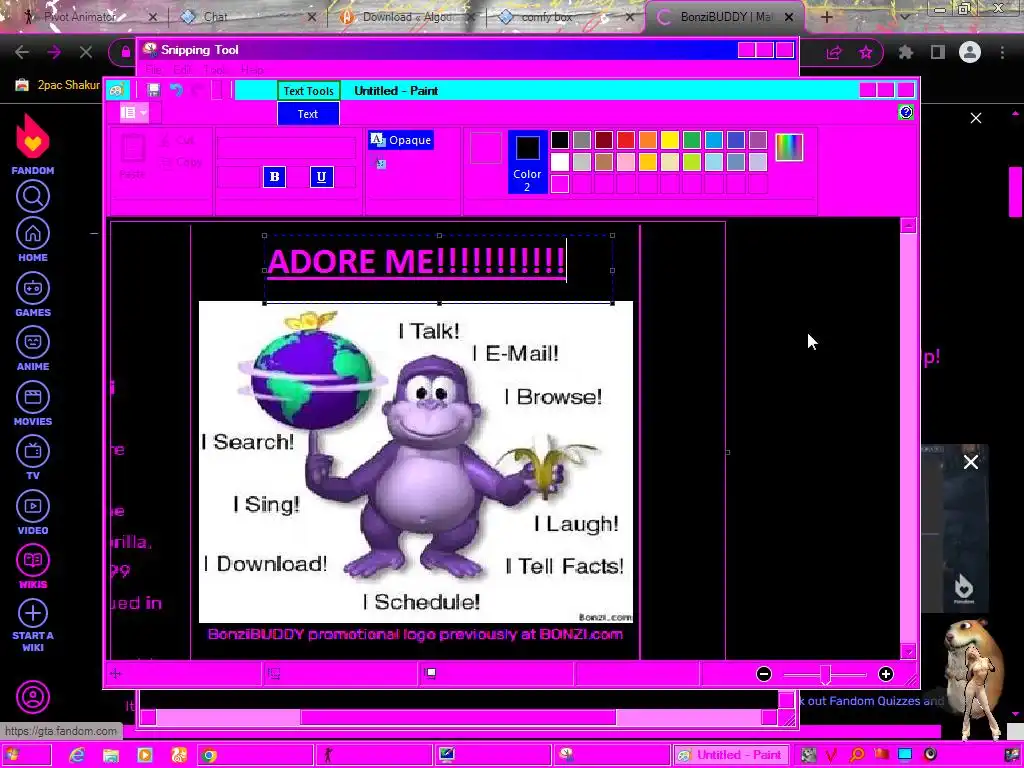This screenshot has height=768, width=1024.
Task: Click the browser back arrow
Action: (22, 52)
